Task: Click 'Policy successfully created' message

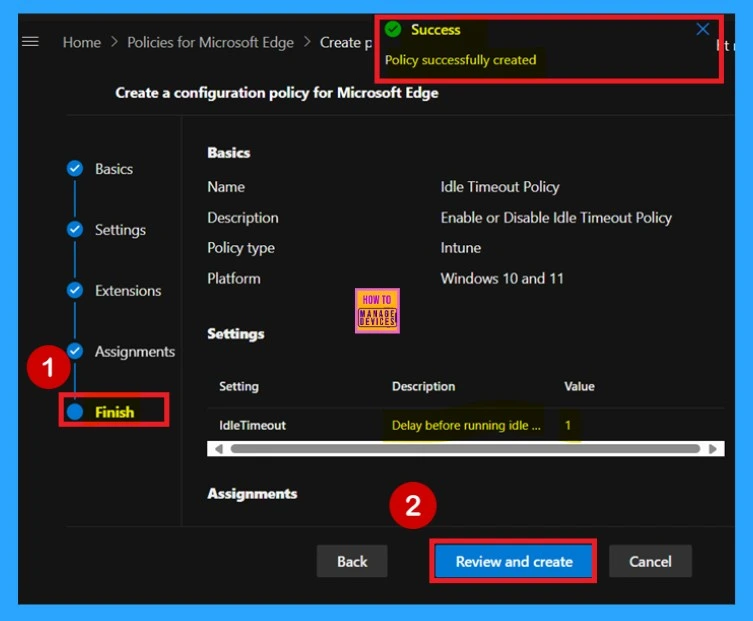Action: pyautogui.click(x=461, y=60)
